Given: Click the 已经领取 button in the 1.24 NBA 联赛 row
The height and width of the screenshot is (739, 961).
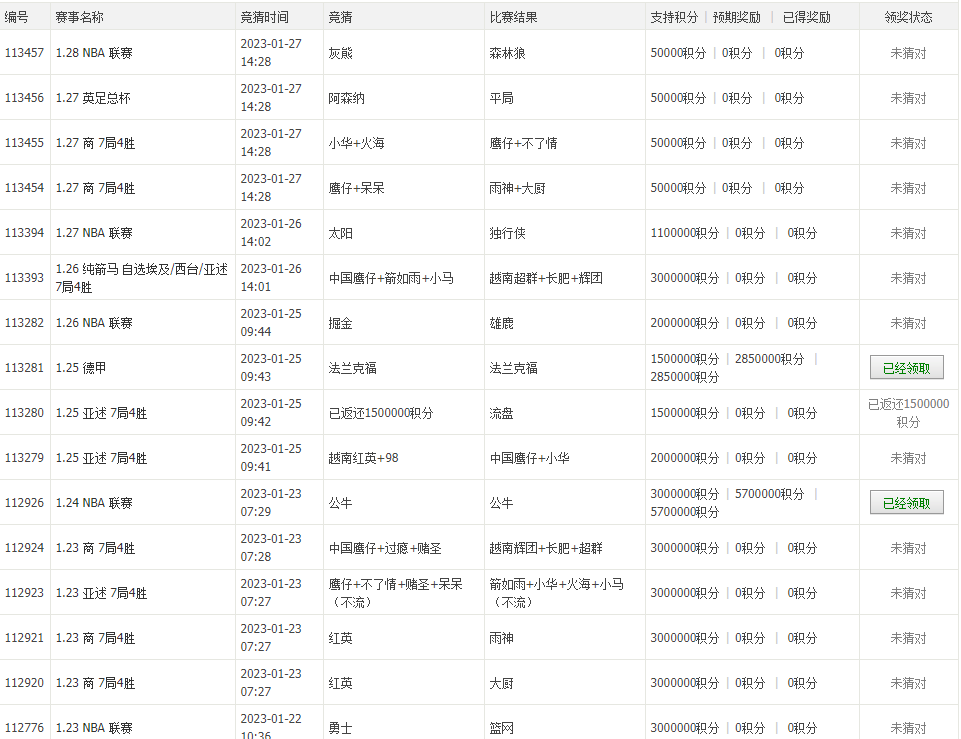Looking at the screenshot, I should (907, 502).
